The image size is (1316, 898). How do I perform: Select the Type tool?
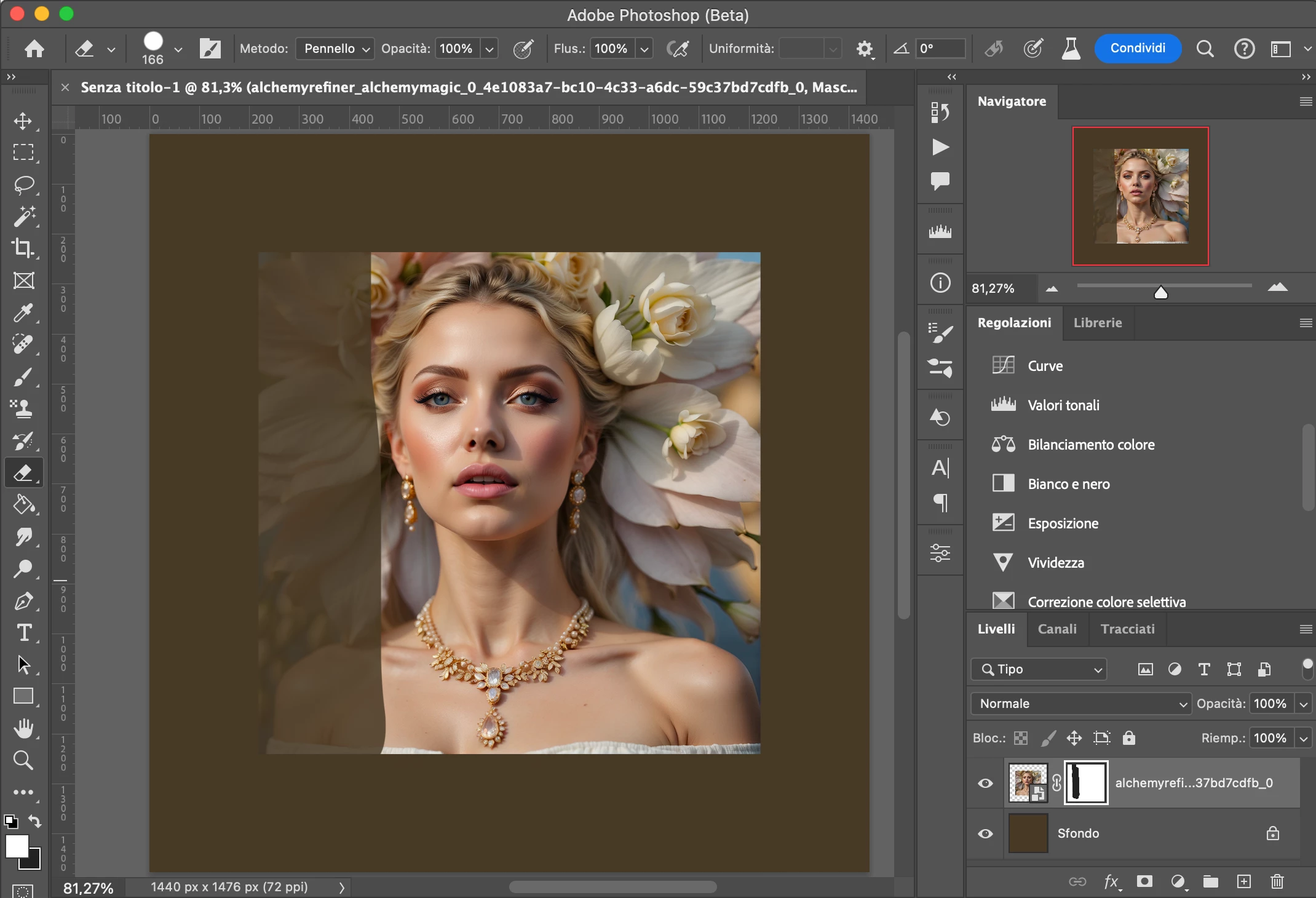click(24, 632)
